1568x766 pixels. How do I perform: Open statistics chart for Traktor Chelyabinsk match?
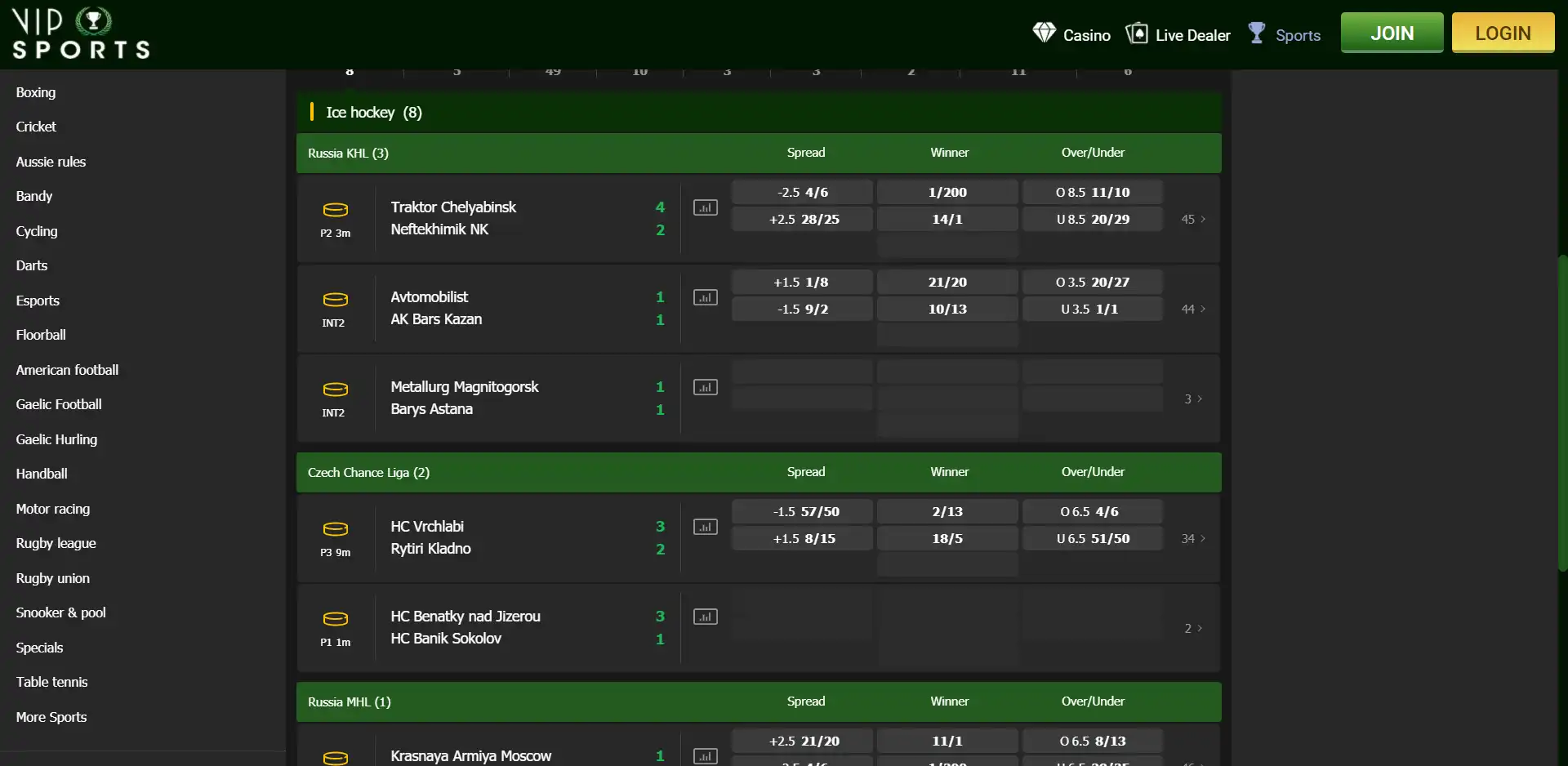tap(706, 207)
